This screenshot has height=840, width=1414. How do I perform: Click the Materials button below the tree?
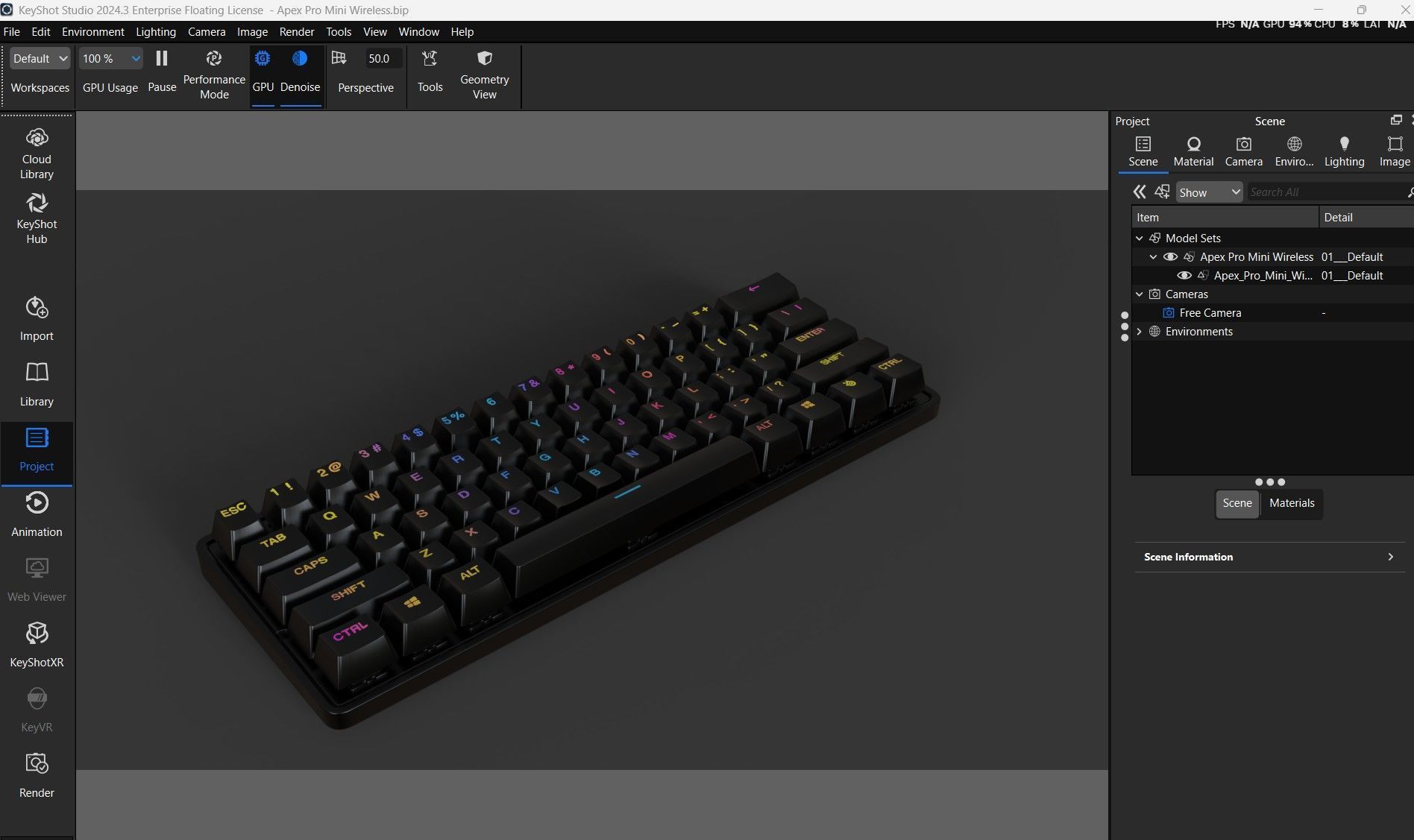[1292, 503]
